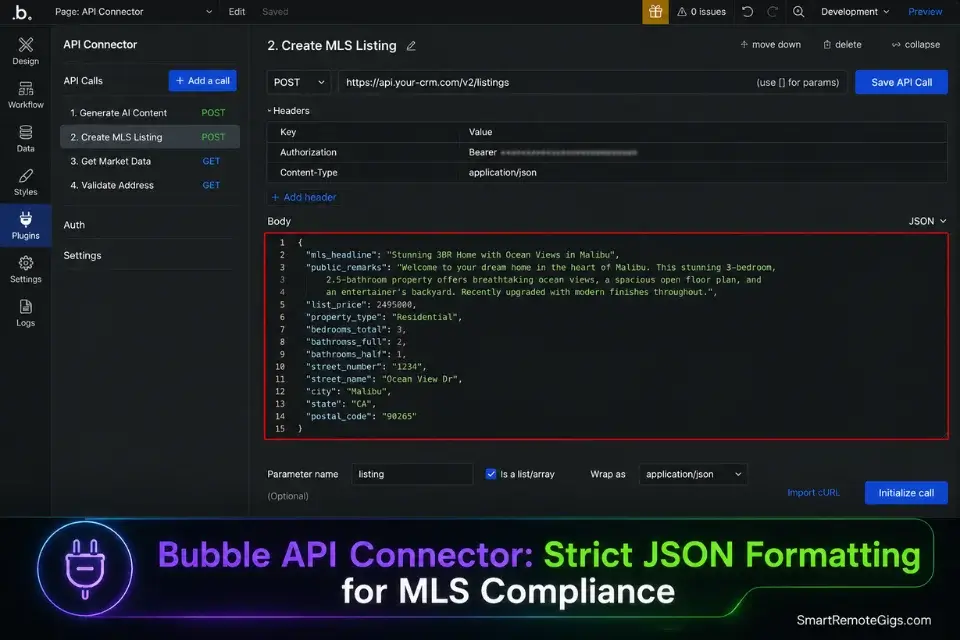Click the search magnifier icon
Viewport: 960px width, 640px height.
[798, 12]
